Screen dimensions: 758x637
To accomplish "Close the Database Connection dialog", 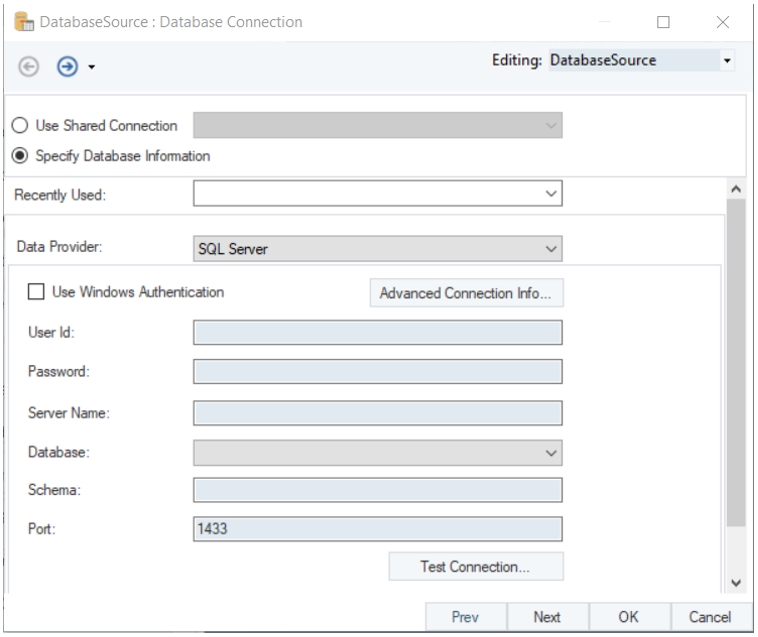I will [724, 21].
